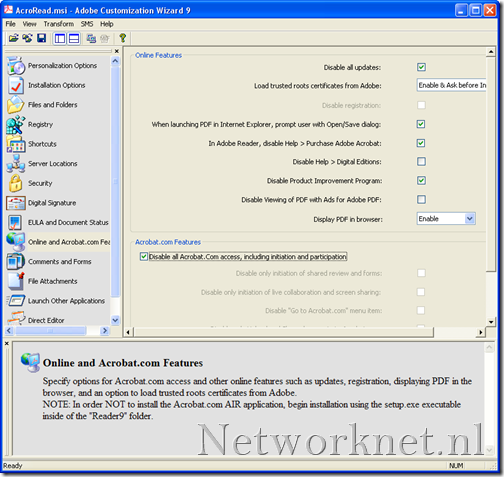Click settings panel scroll down arrow
504x477 pixels.
491,322
